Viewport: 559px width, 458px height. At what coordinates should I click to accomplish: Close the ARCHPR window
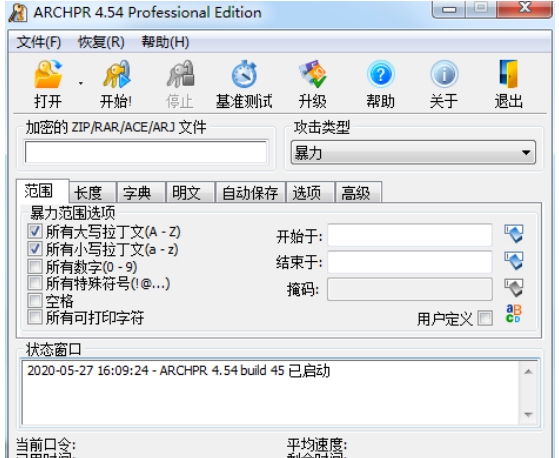click(x=525, y=9)
